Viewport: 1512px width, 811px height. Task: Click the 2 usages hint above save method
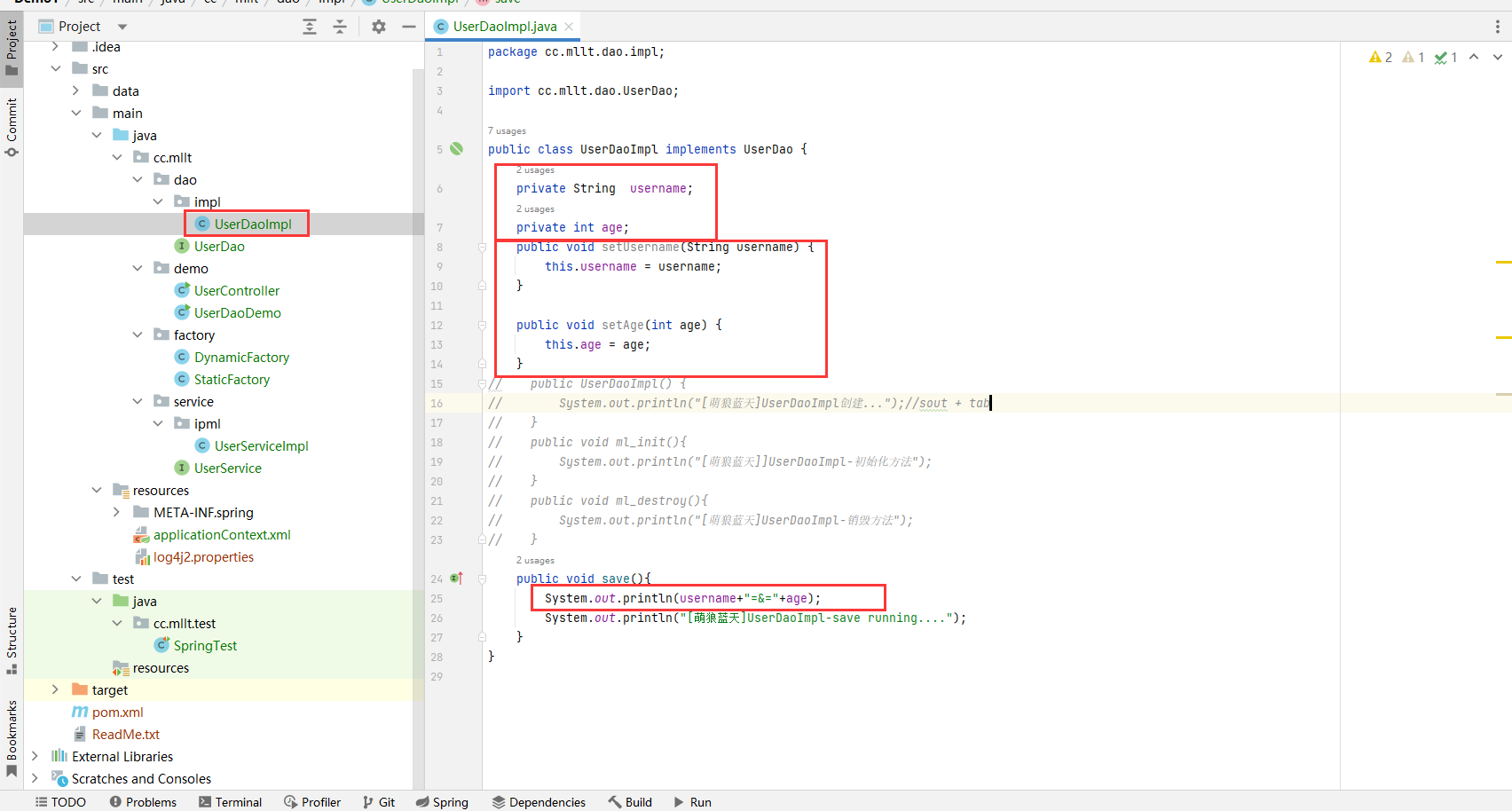[x=535, y=560]
